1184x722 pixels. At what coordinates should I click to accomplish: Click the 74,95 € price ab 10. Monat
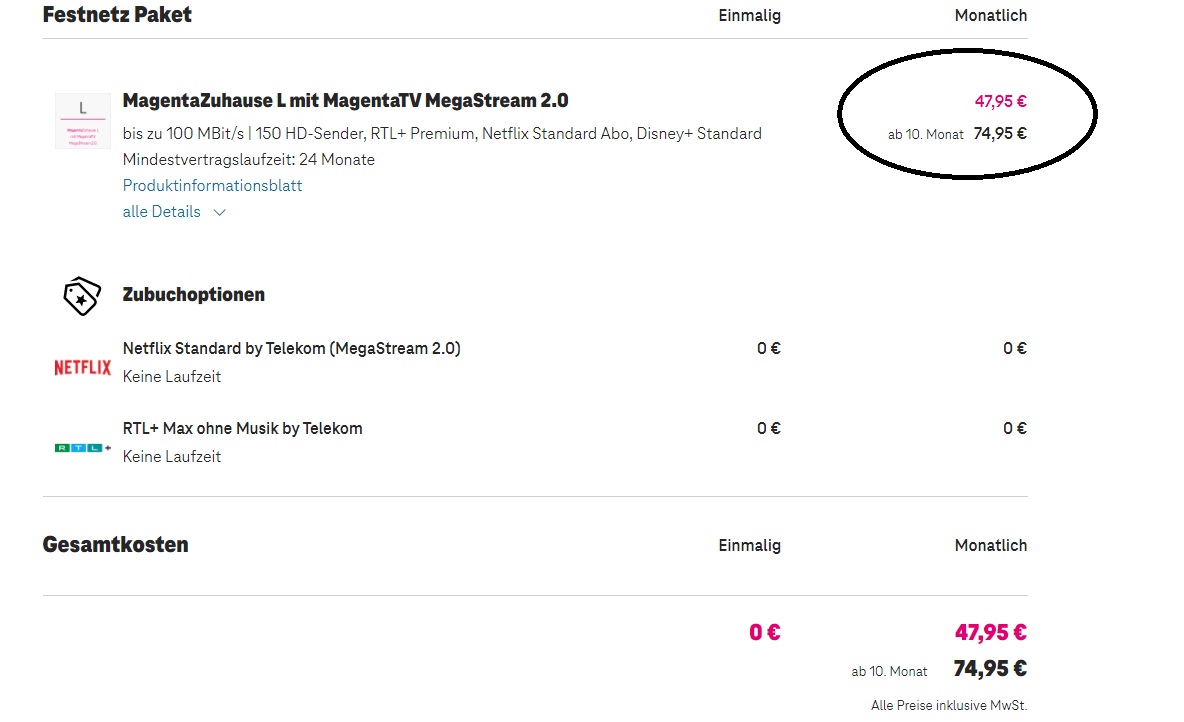(x=1000, y=134)
